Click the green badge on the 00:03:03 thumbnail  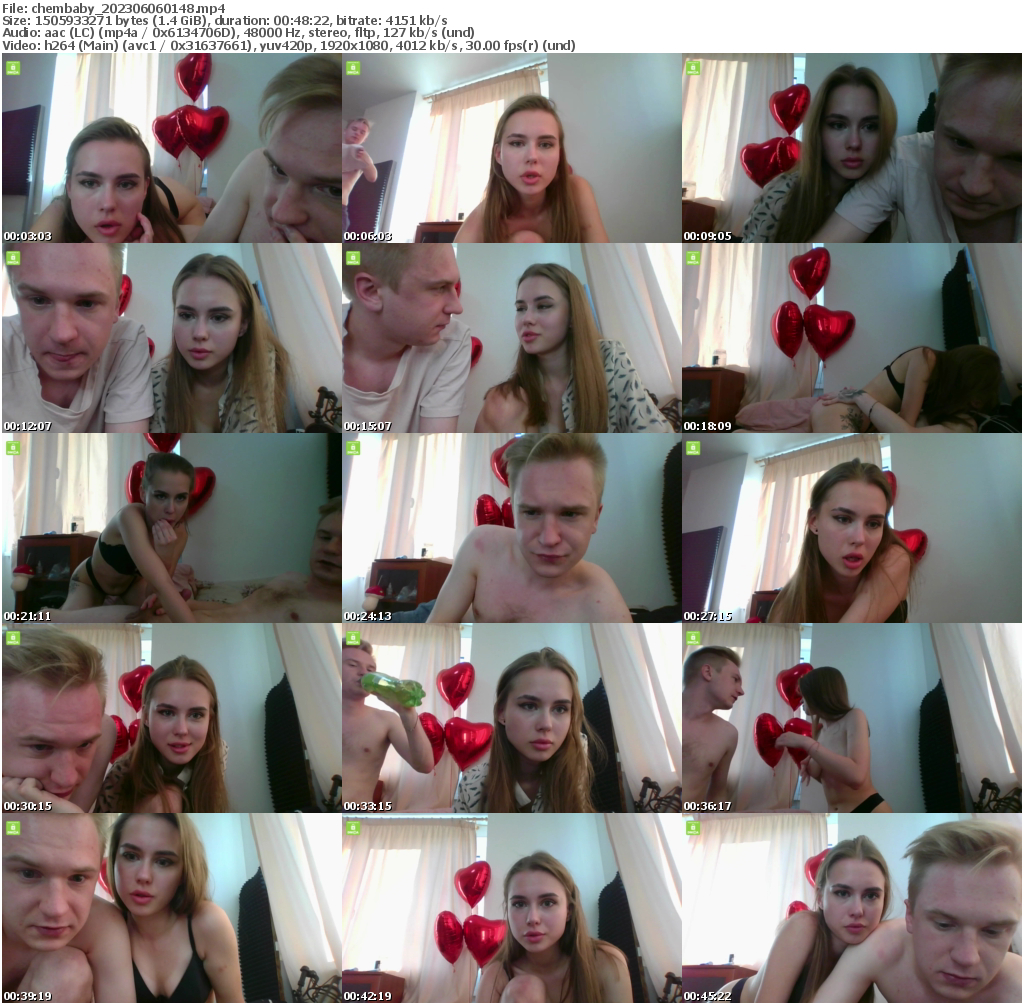(12, 68)
